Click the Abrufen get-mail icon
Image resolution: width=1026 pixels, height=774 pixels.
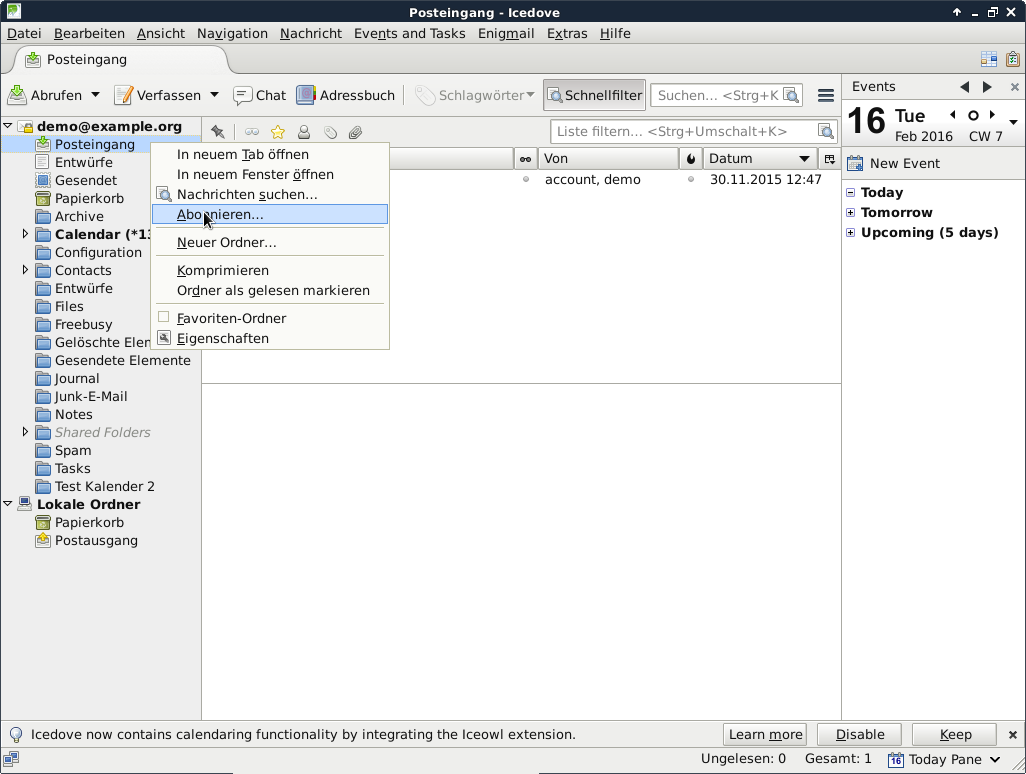coord(17,96)
